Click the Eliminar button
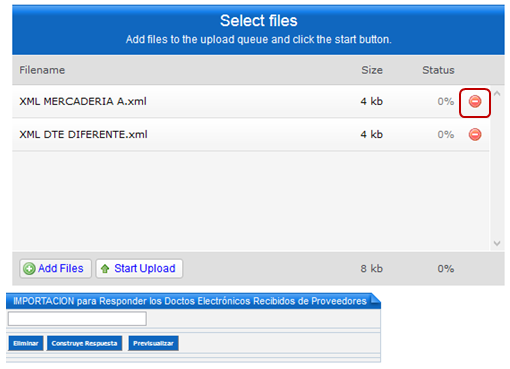 [x=26, y=343]
